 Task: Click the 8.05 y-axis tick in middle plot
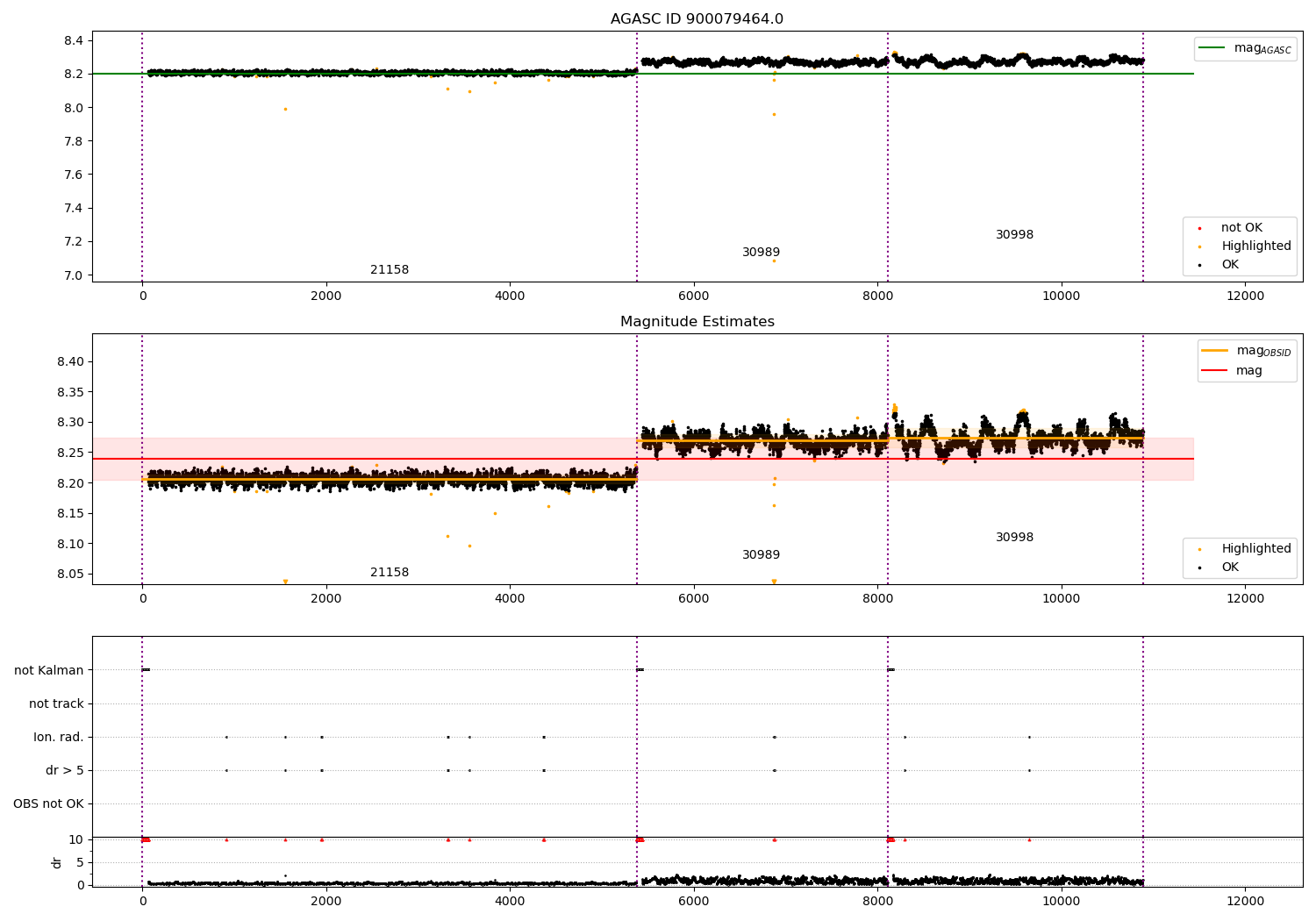[69, 575]
